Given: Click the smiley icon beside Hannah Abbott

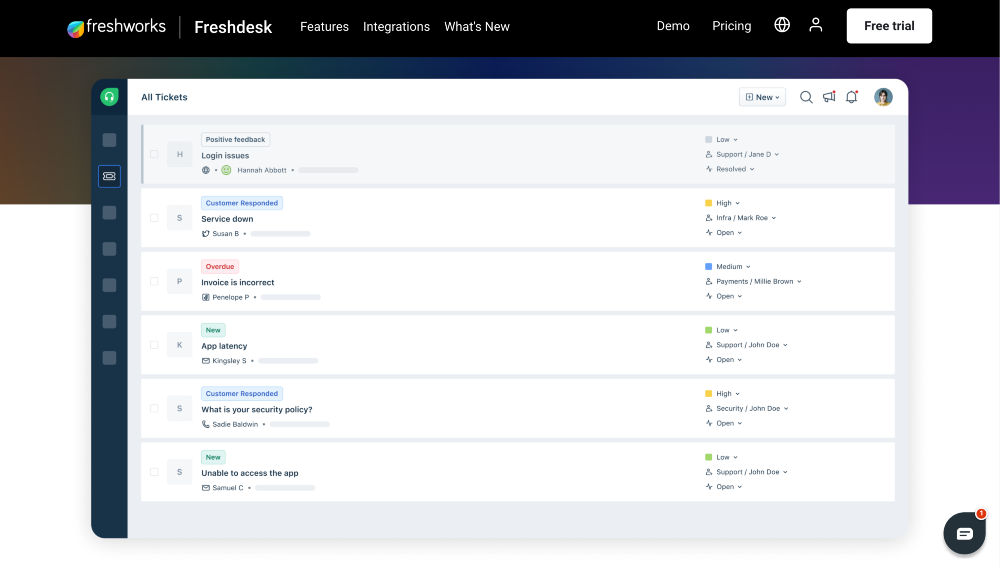Looking at the screenshot, I should (226, 170).
